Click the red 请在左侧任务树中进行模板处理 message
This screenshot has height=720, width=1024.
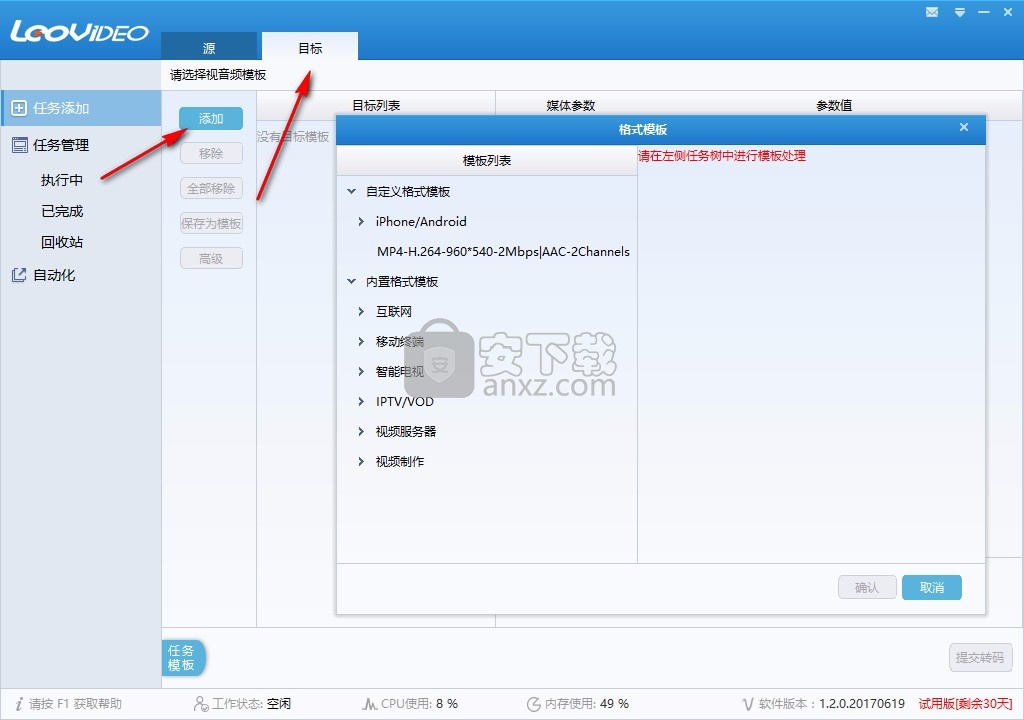(x=722, y=155)
